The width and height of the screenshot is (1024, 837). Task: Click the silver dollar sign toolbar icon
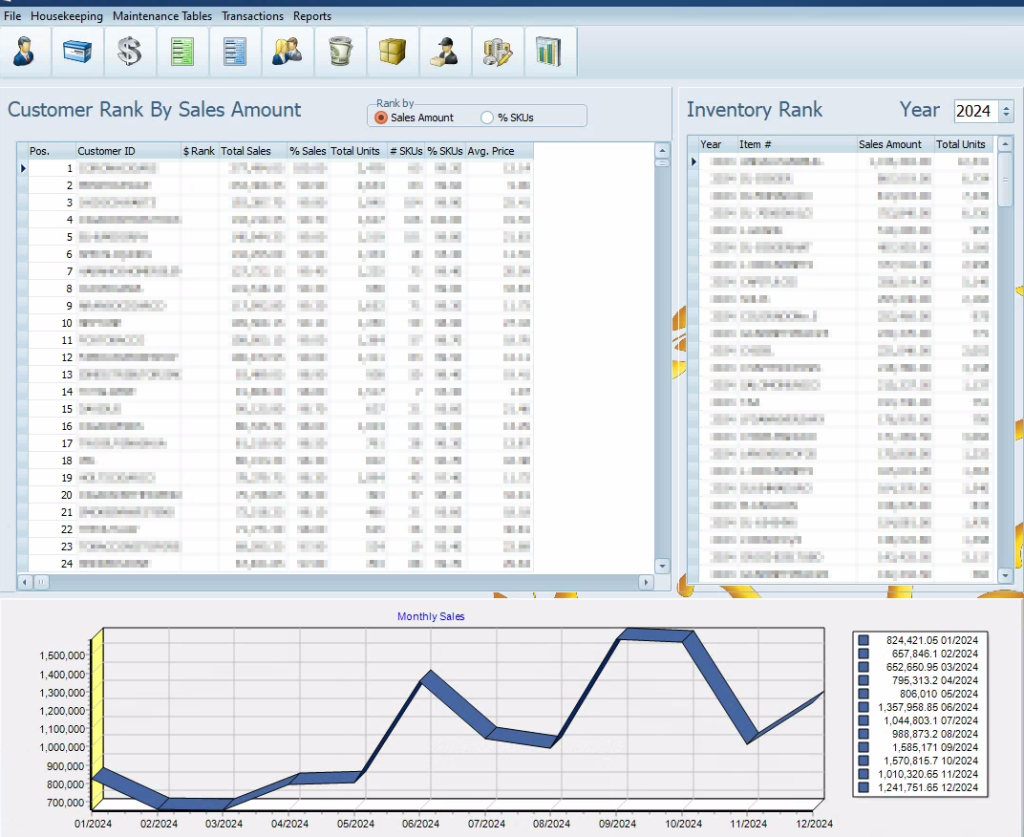click(129, 51)
